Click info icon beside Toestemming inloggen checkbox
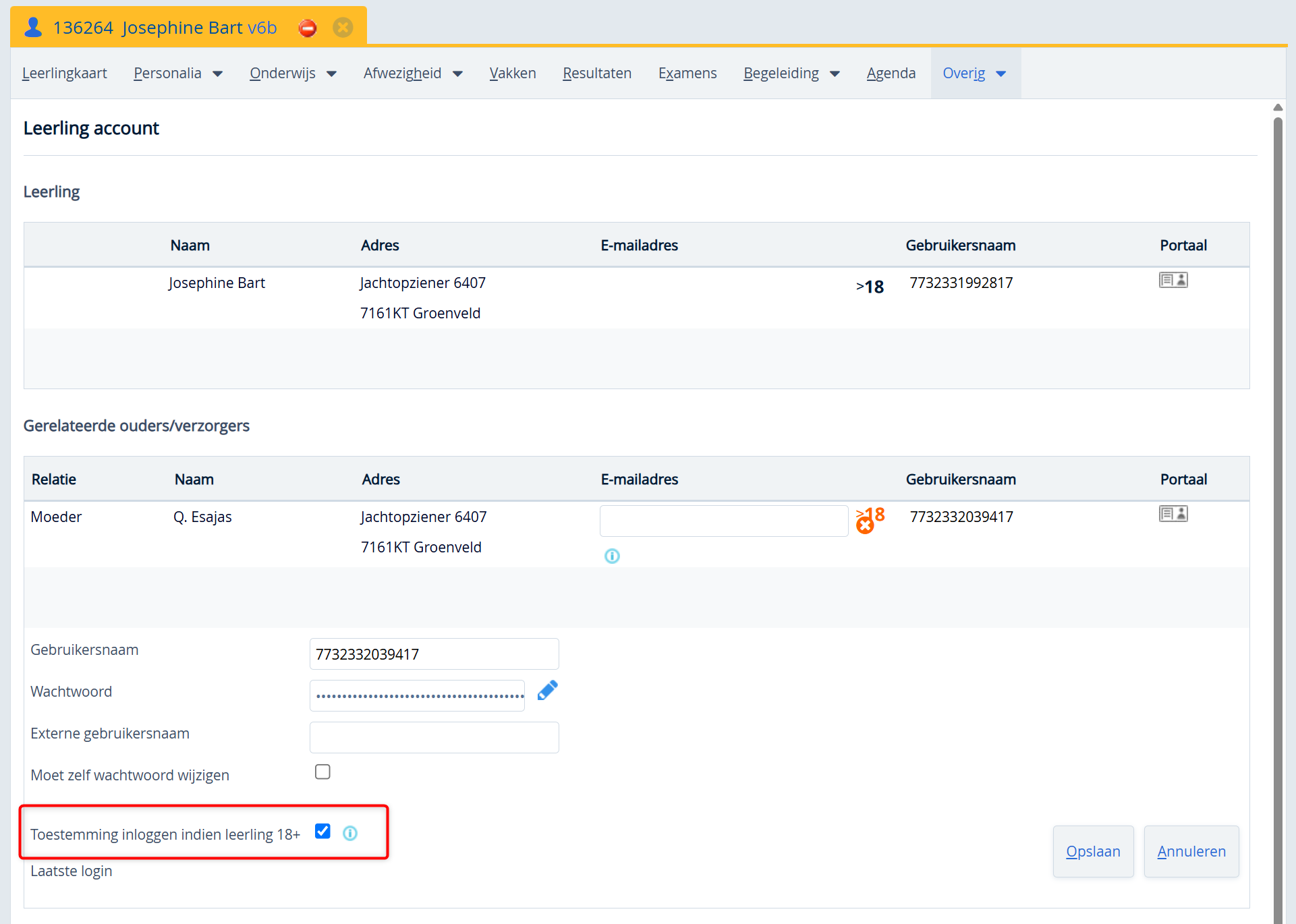1296x924 pixels. coord(350,833)
